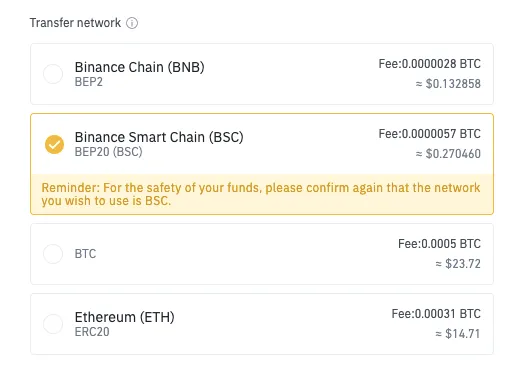523x366 pixels.
Task: Click the Fee:0.00031 BTC text
Action: click(x=436, y=314)
